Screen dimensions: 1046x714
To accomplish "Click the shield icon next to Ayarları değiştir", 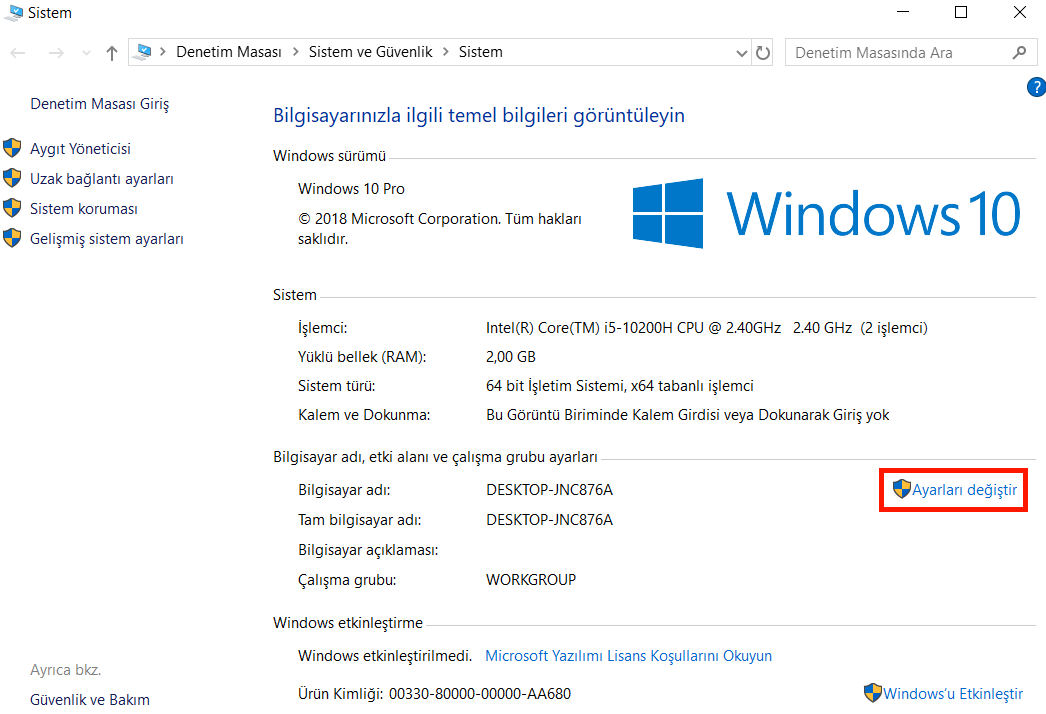I will [x=901, y=488].
